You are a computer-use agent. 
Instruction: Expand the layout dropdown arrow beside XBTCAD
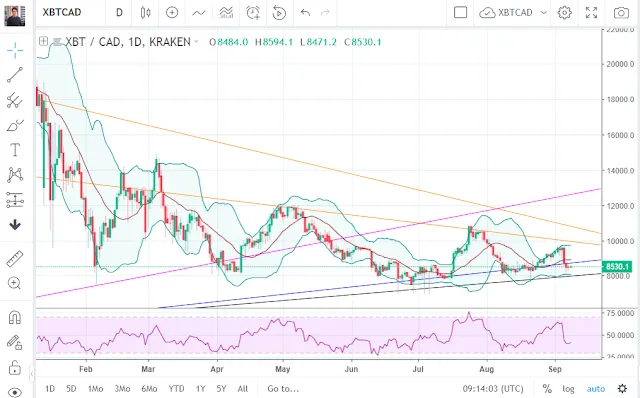pos(544,13)
